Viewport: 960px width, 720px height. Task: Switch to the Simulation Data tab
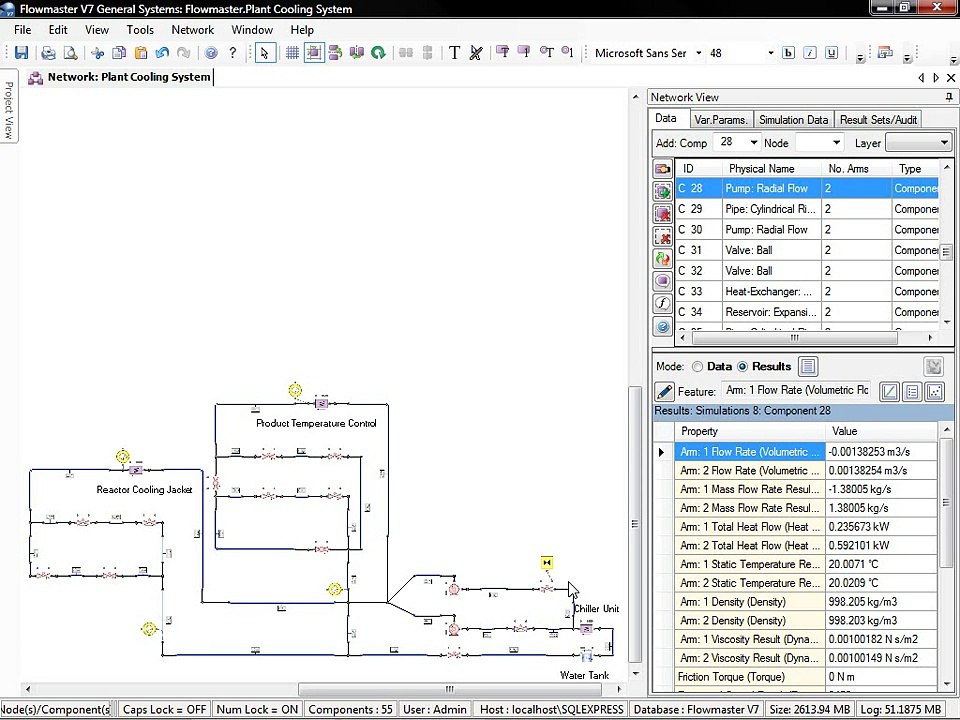(793, 120)
